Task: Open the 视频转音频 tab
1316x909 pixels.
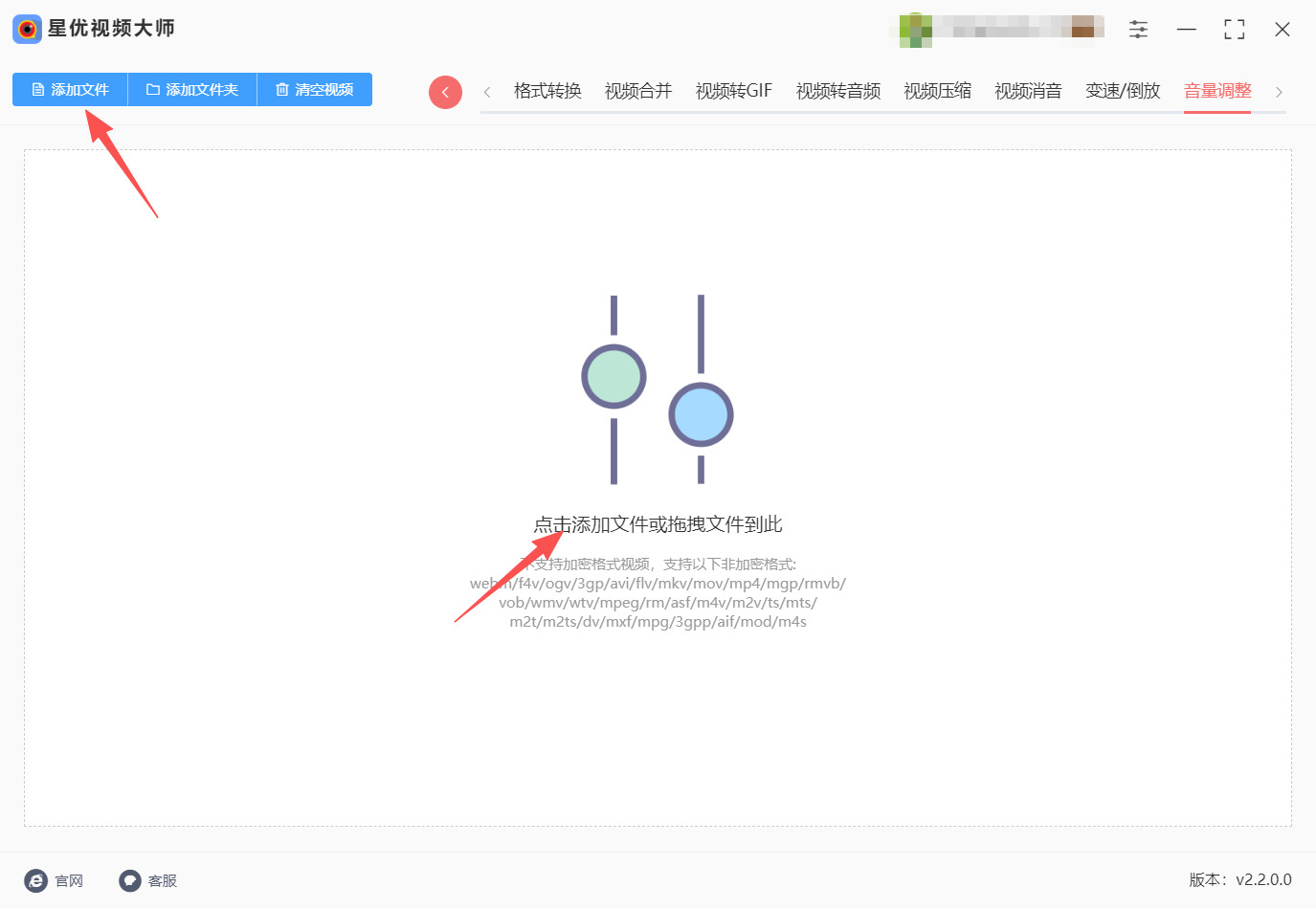Action: tap(838, 91)
